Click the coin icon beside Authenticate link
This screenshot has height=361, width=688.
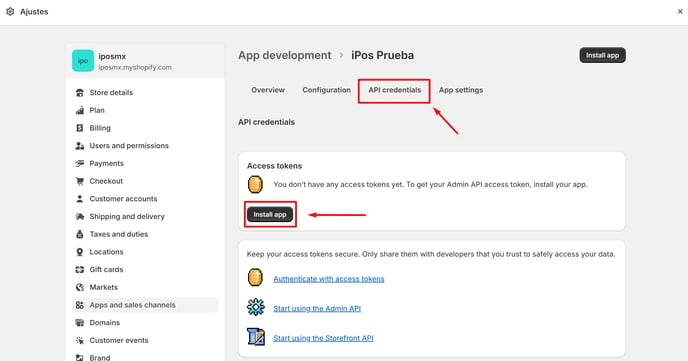255,278
